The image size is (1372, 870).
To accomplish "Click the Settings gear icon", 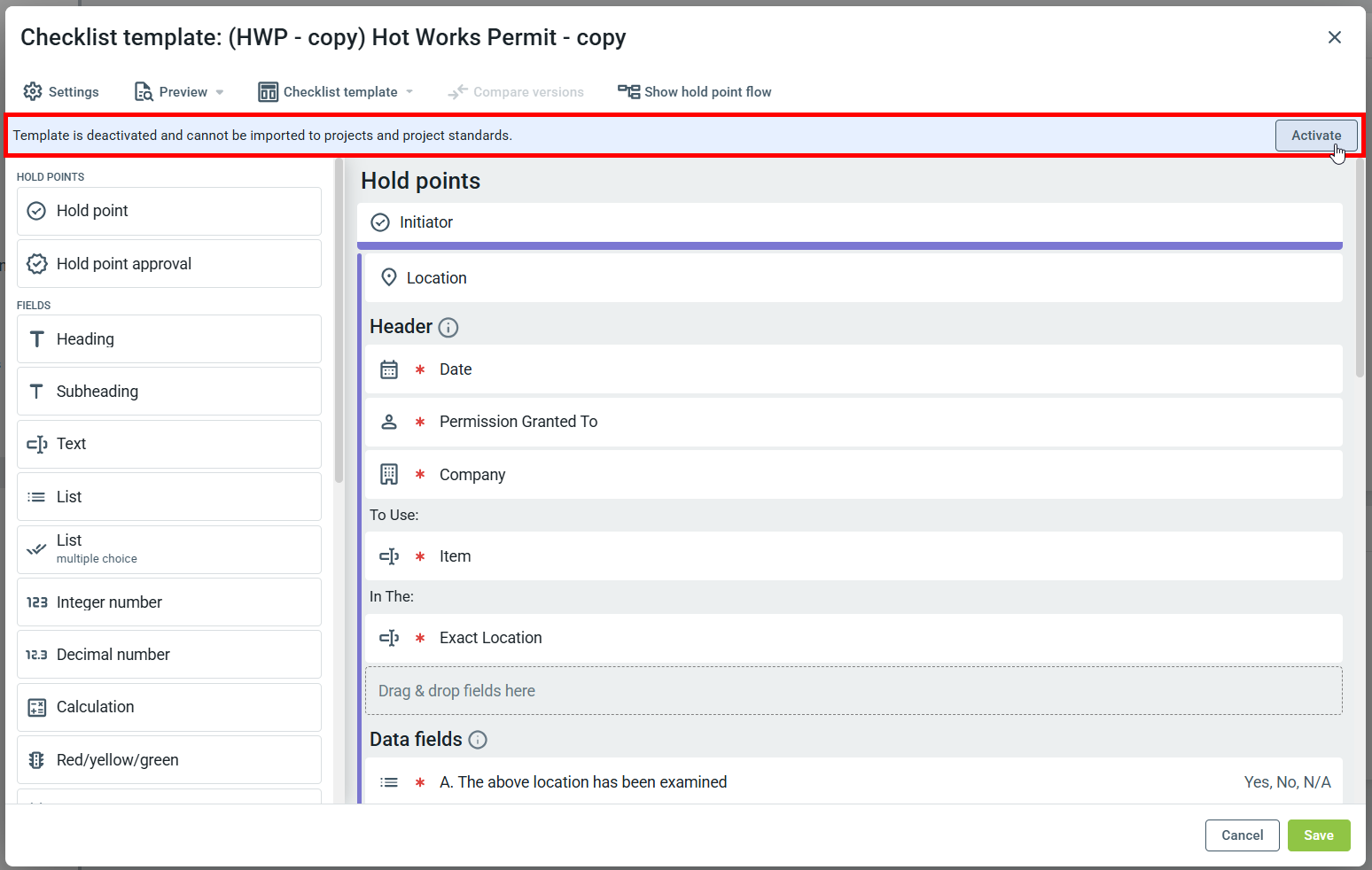I will (33, 92).
